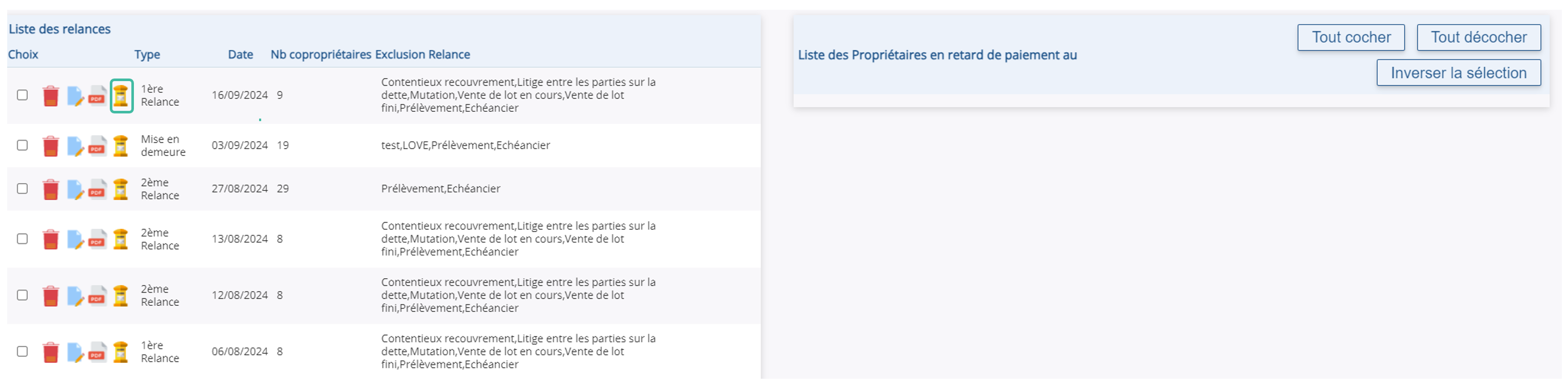Select checkbox of 27/08/2024 2ème Relance

[x=23, y=189]
